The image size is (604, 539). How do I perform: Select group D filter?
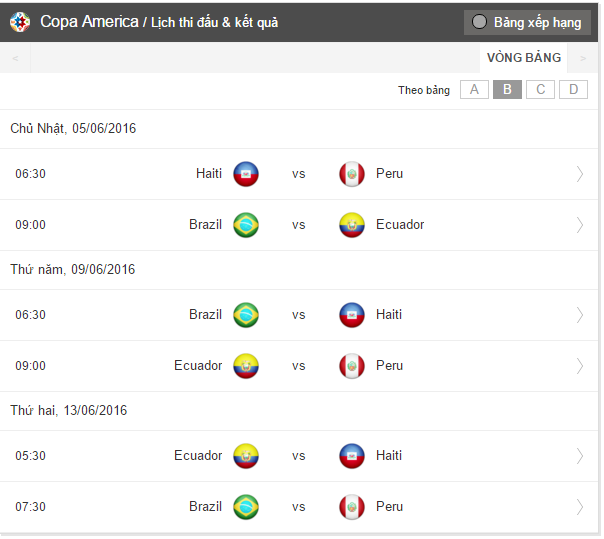[573, 90]
